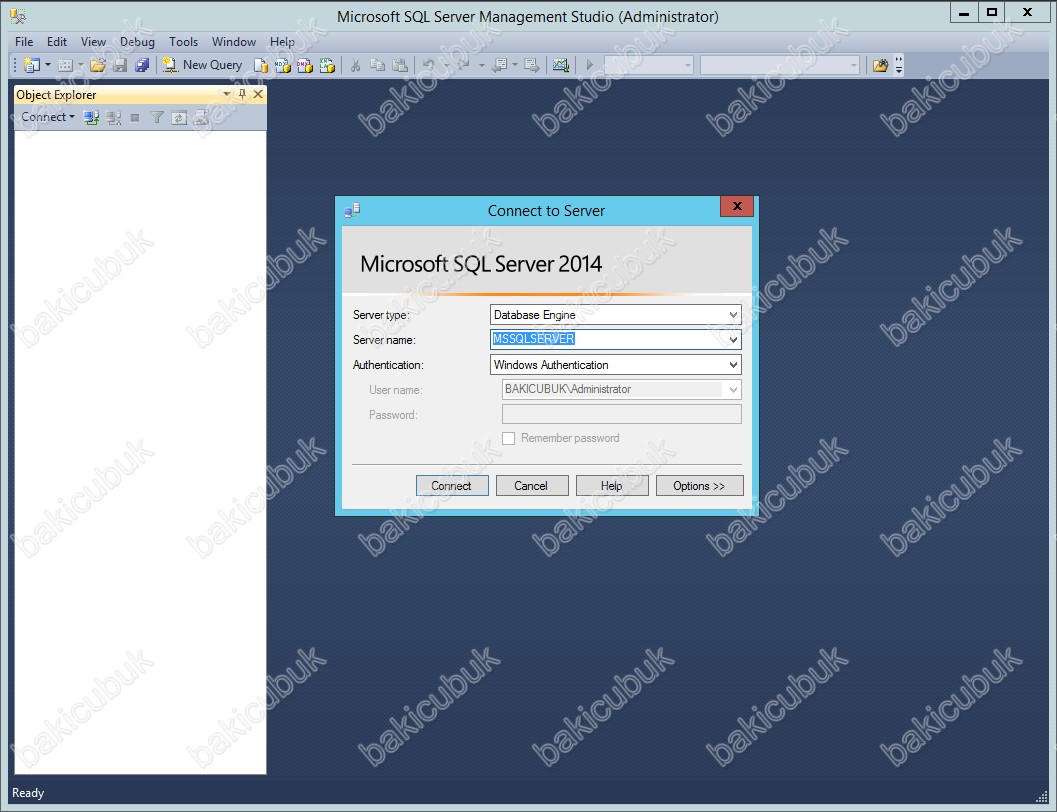
Task: Open the Window menu
Action: 234,42
